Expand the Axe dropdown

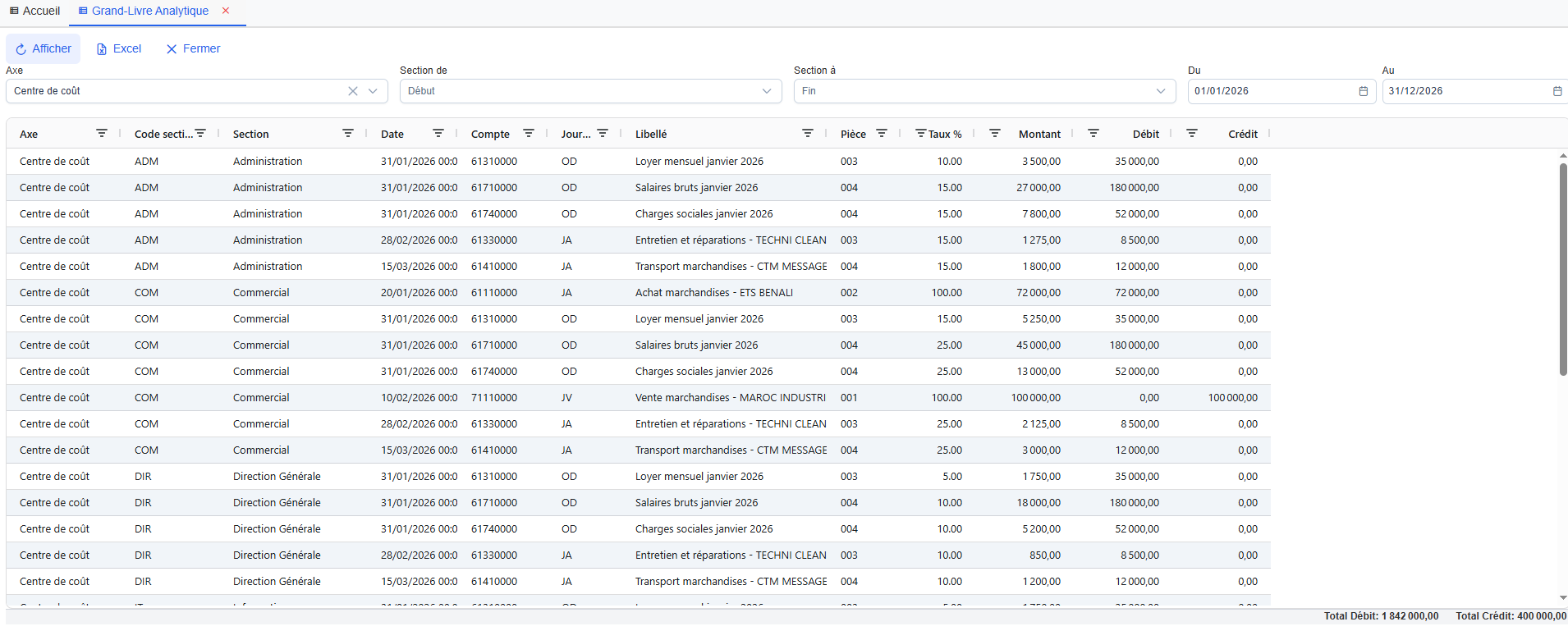point(373,91)
